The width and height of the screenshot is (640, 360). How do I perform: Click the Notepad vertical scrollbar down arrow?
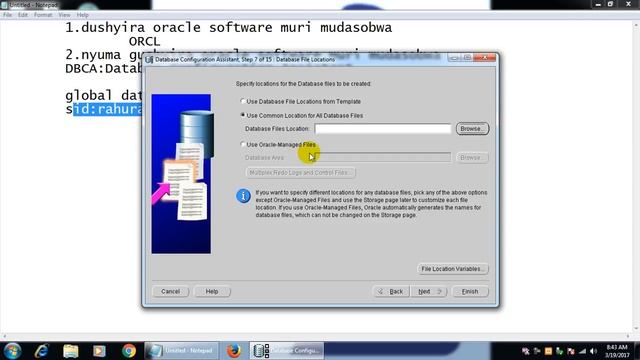pos(636,329)
